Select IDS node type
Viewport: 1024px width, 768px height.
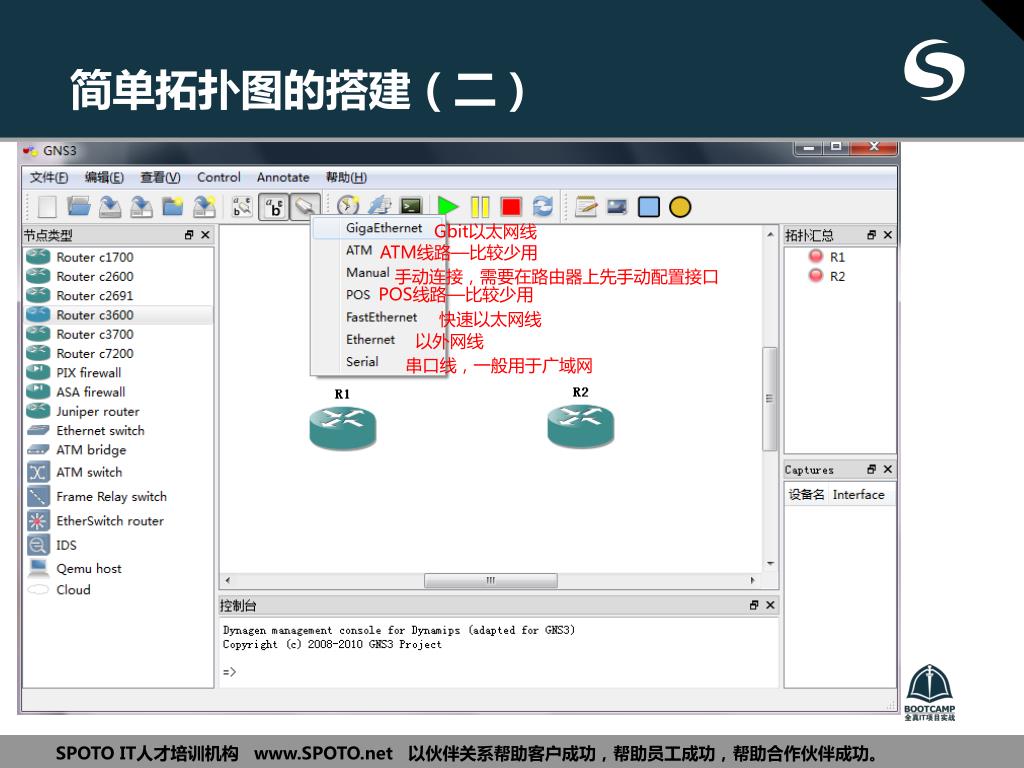click(x=118, y=545)
